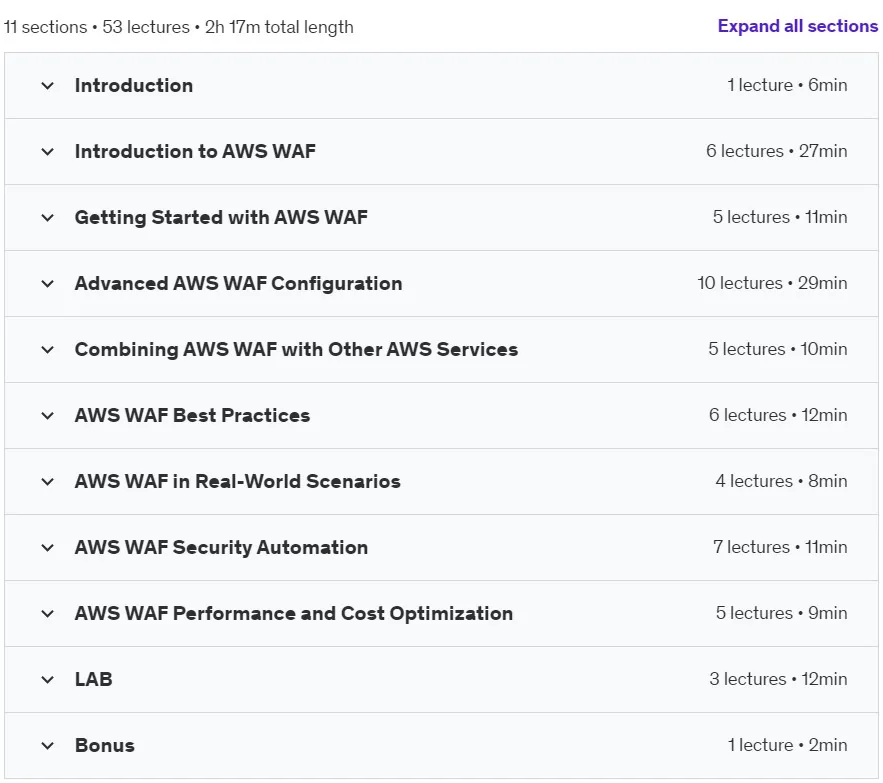
Task: Expand Combining AWS WAF with Other Services chevron
Action: [x=48, y=349]
